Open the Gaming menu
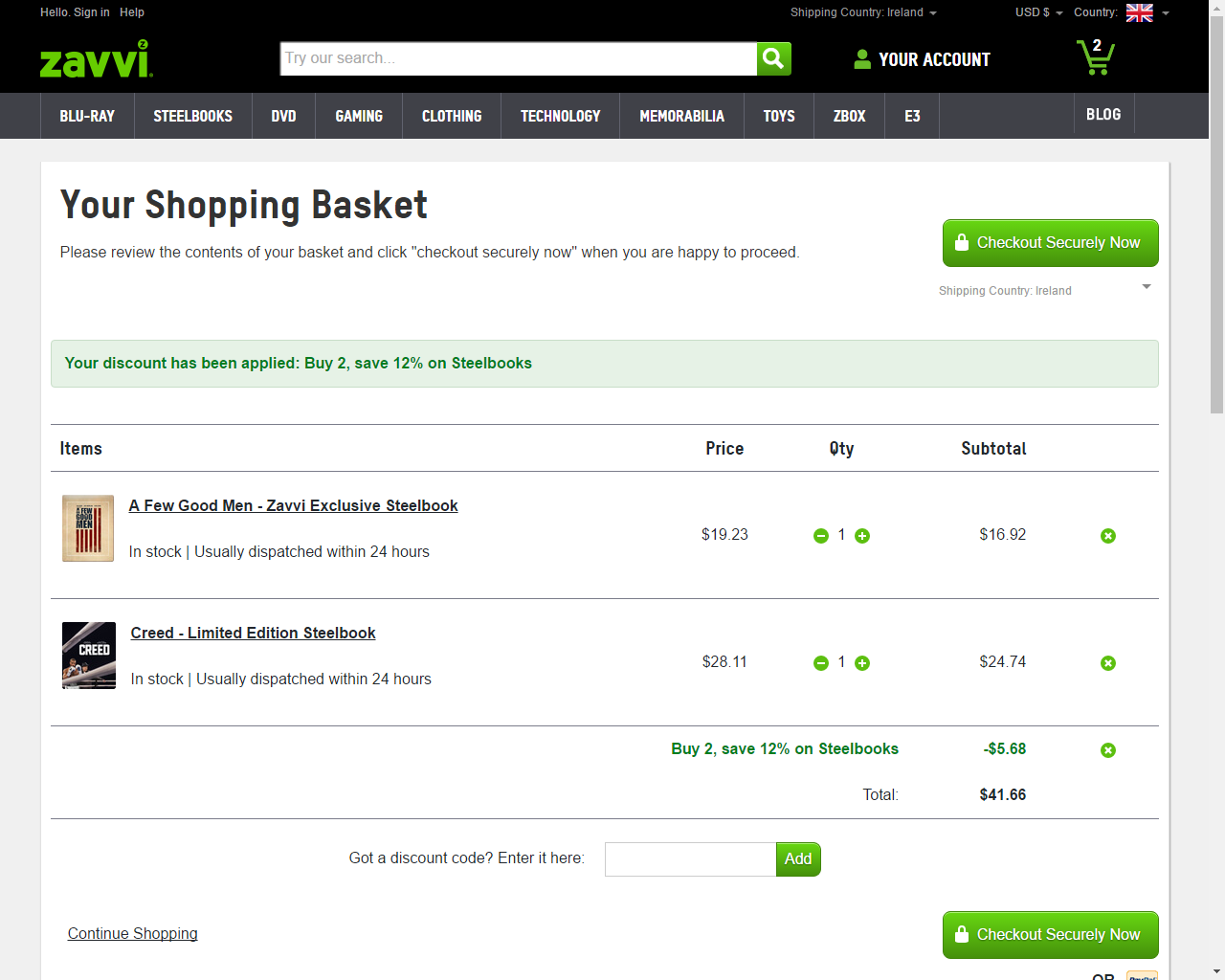This screenshot has width=1225, height=980. tap(359, 116)
